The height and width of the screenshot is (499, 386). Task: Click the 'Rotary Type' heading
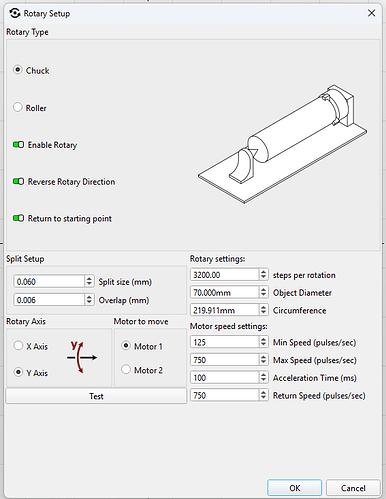point(27,32)
